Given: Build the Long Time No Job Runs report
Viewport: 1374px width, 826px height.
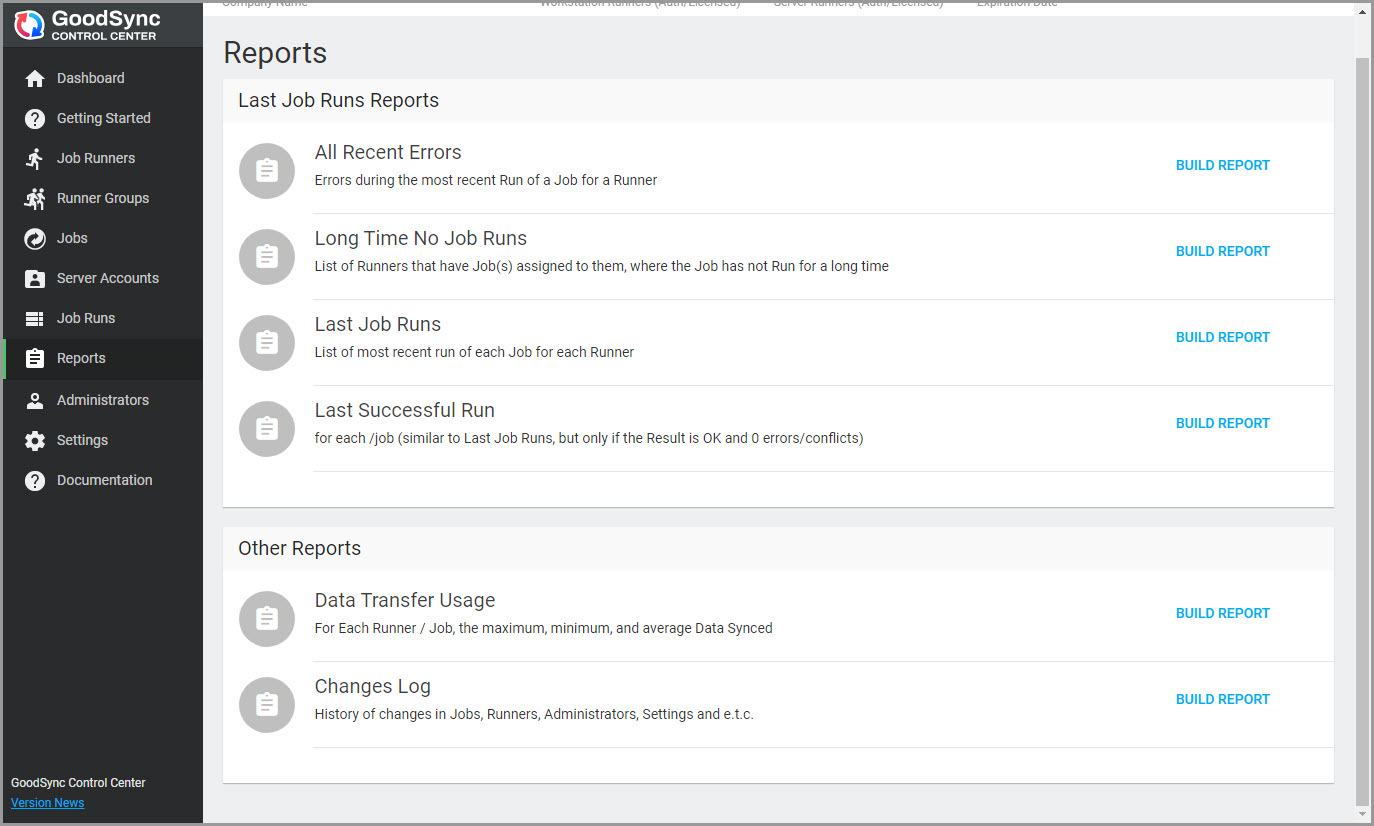Looking at the screenshot, I should tap(1222, 251).
